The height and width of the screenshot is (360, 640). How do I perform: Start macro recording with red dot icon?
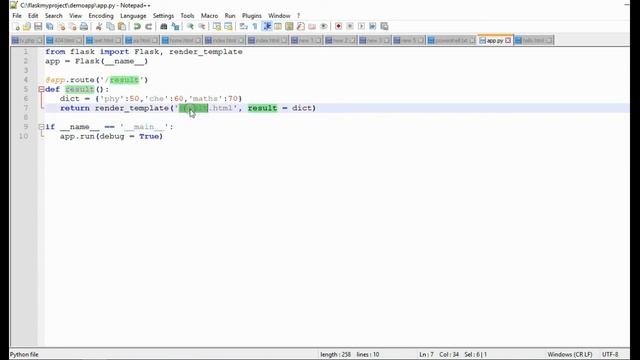[x=338, y=27]
